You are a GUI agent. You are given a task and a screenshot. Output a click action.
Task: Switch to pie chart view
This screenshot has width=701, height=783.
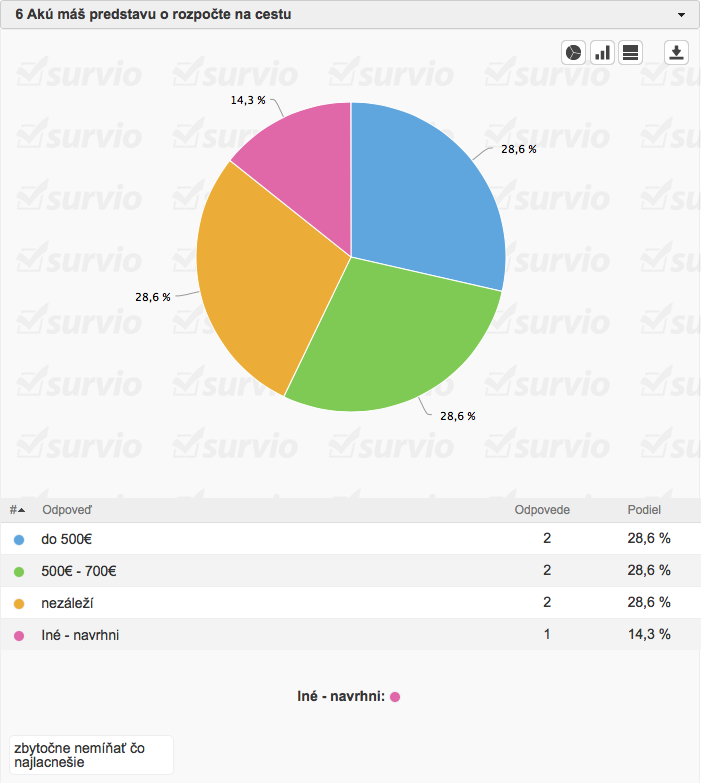click(x=574, y=53)
